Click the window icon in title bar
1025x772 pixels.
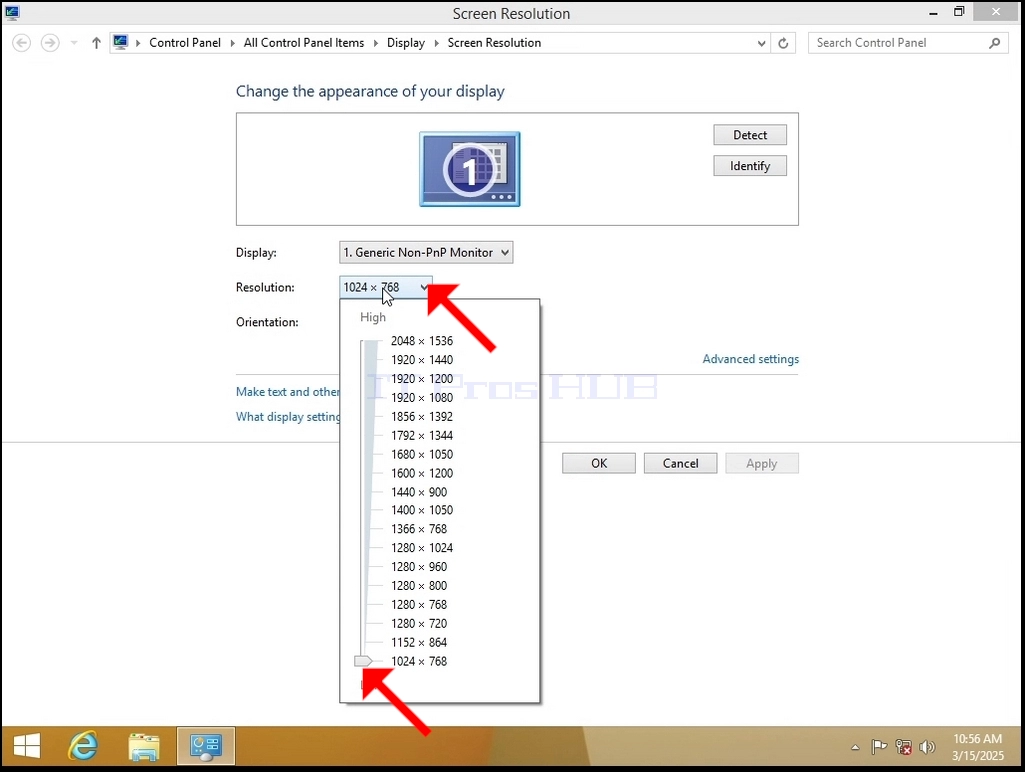point(12,12)
